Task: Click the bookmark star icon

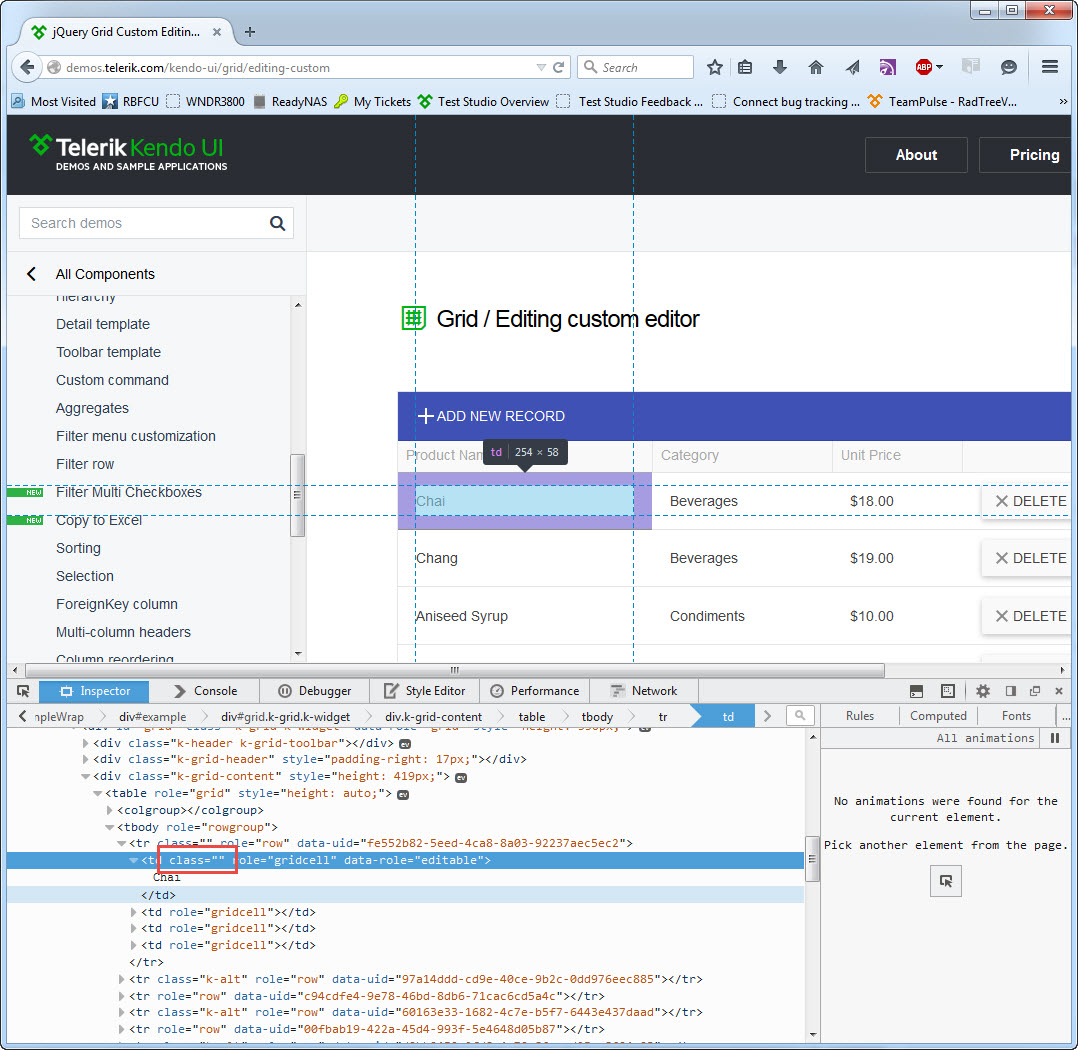Action: pyautogui.click(x=714, y=67)
